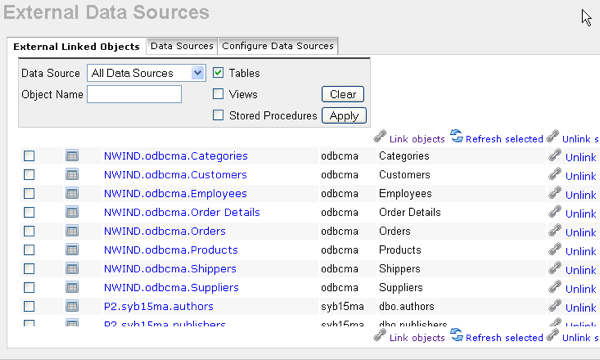Image resolution: width=600 pixels, height=360 pixels.
Task: Enable the Views checkbox
Action: click(x=218, y=94)
